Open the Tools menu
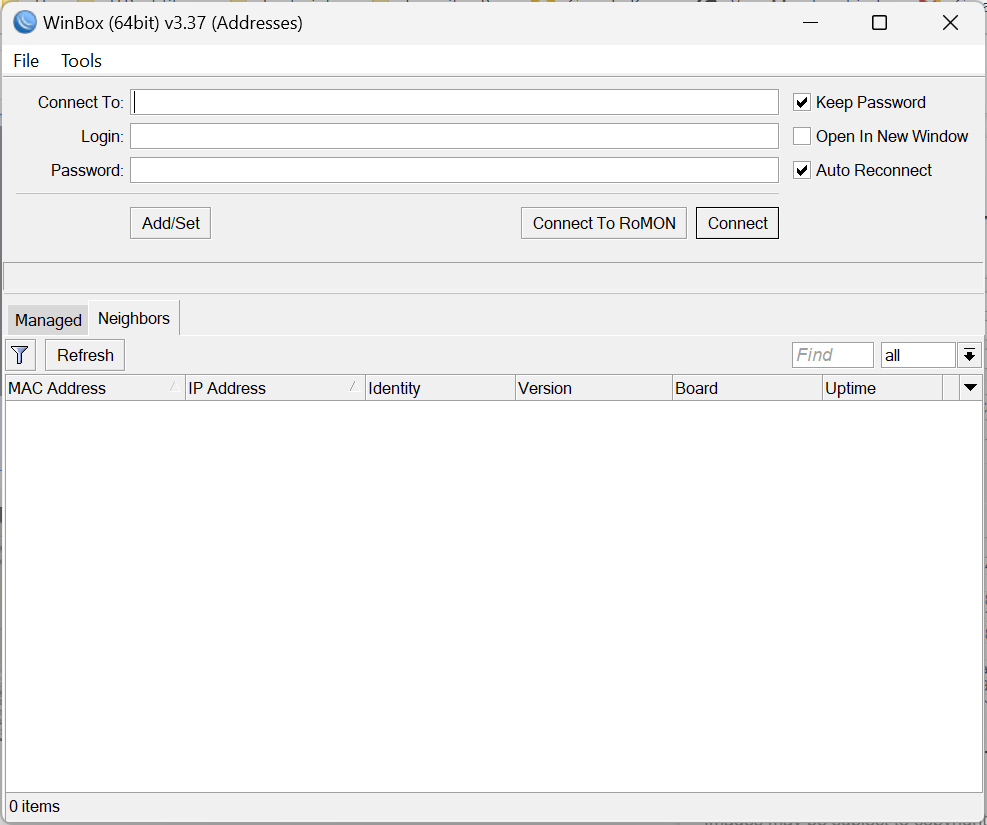This screenshot has height=825, width=987. [81, 61]
